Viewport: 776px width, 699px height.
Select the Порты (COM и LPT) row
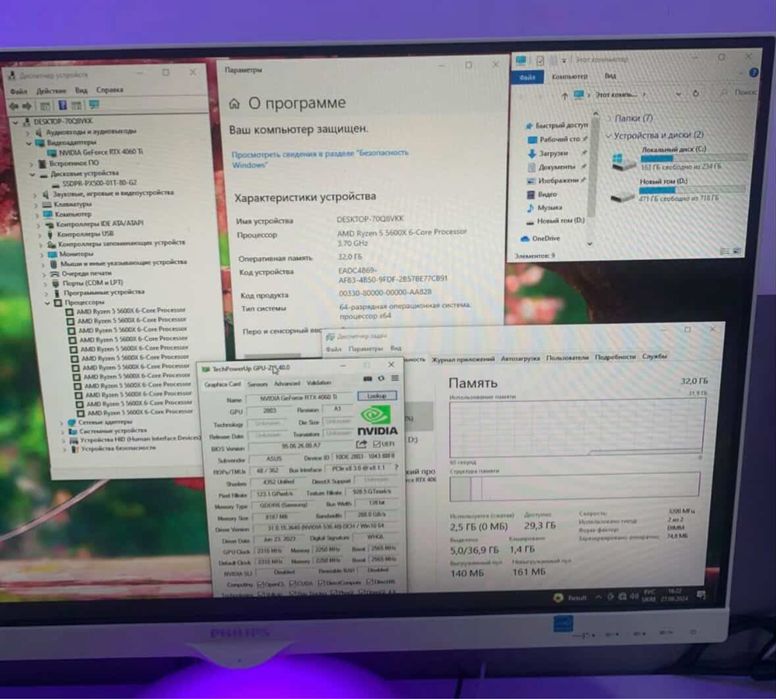[x=88, y=283]
